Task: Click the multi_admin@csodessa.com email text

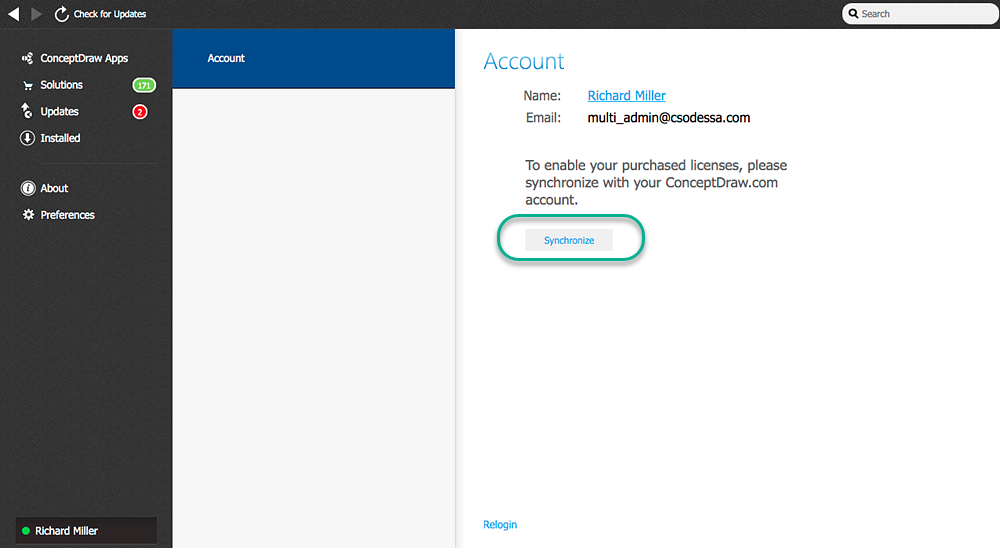Action: tap(668, 117)
